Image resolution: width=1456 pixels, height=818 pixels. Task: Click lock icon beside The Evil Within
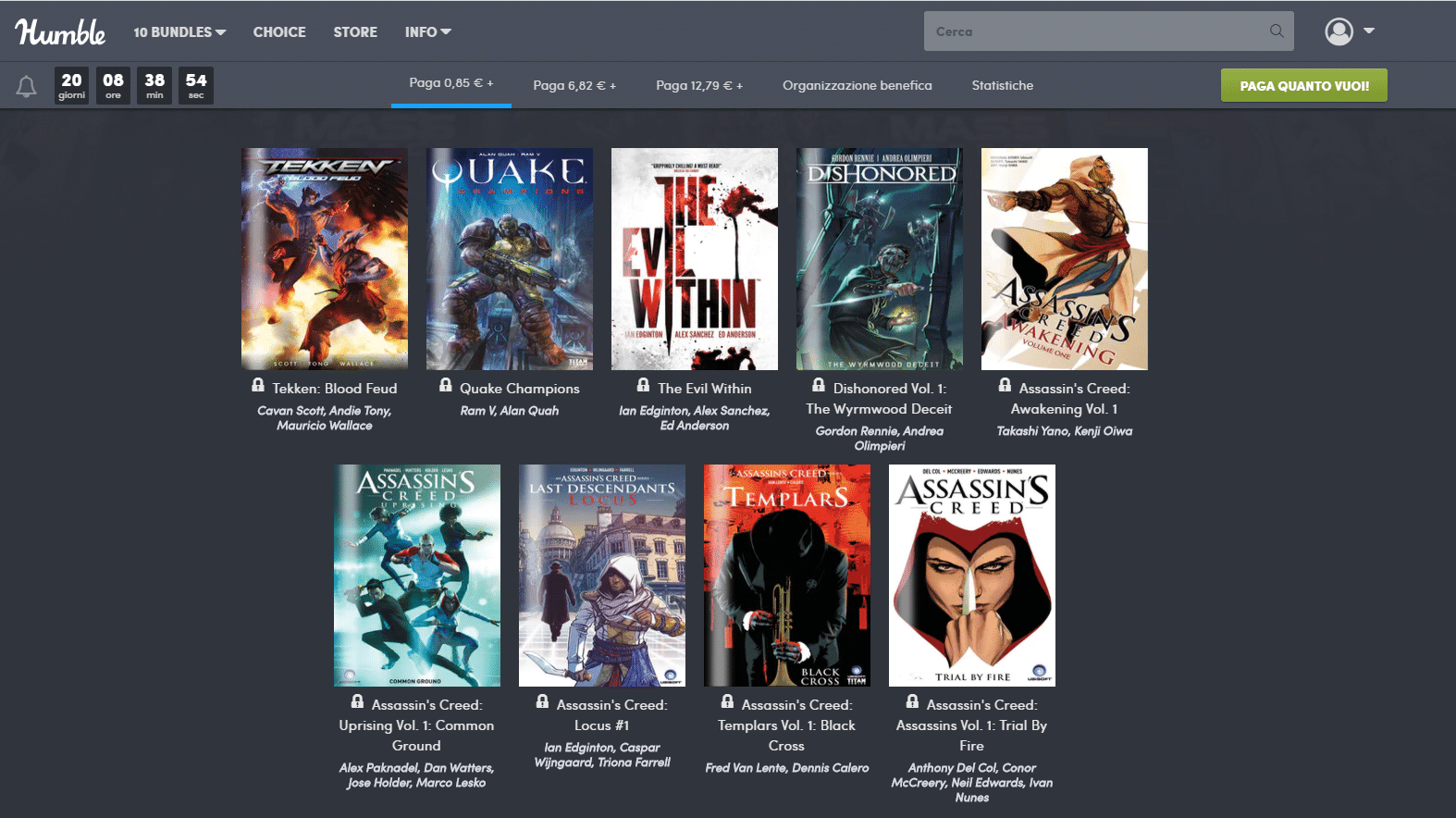click(x=644, y=385)
